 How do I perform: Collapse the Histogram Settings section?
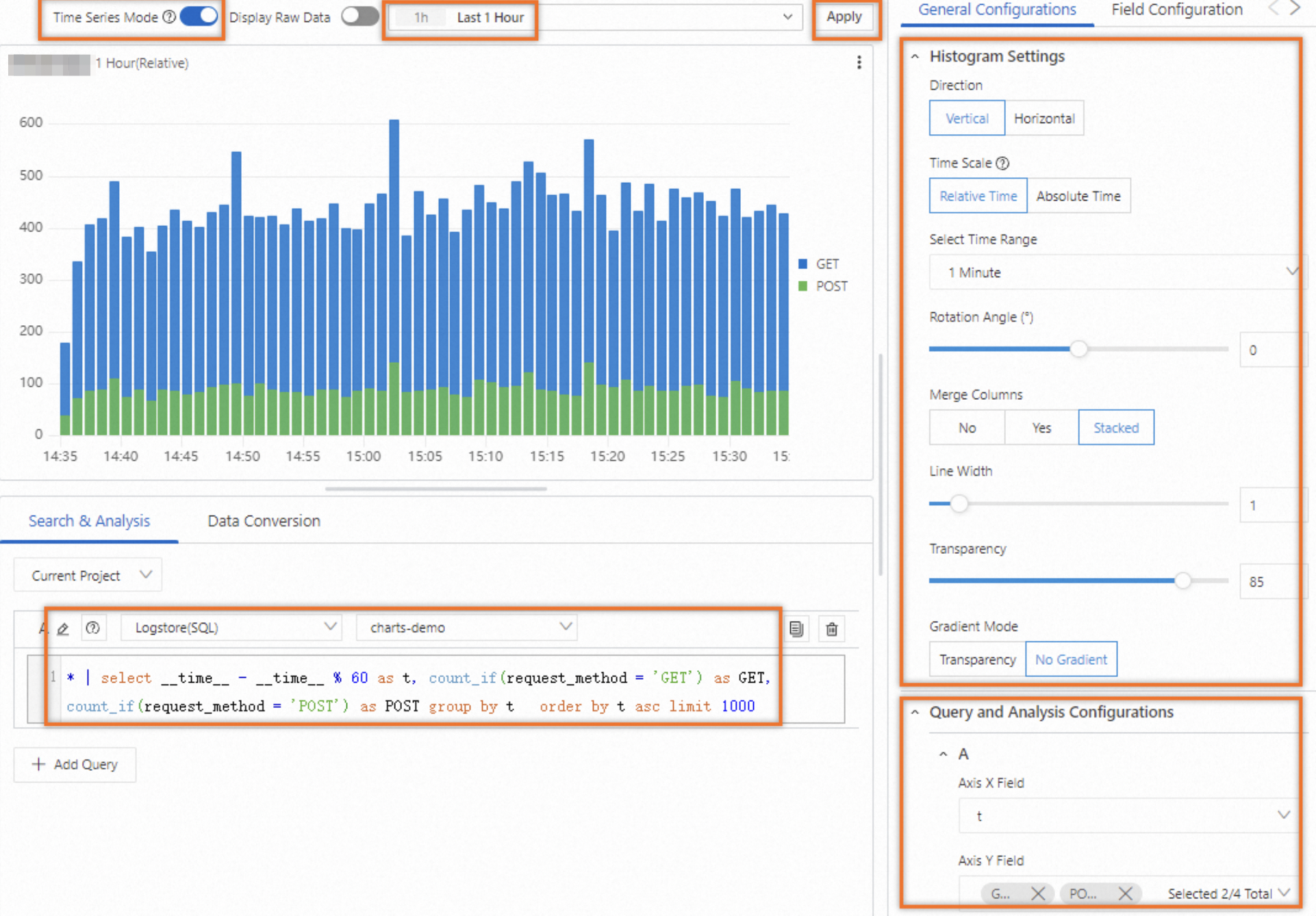click(x=915, y=56)
